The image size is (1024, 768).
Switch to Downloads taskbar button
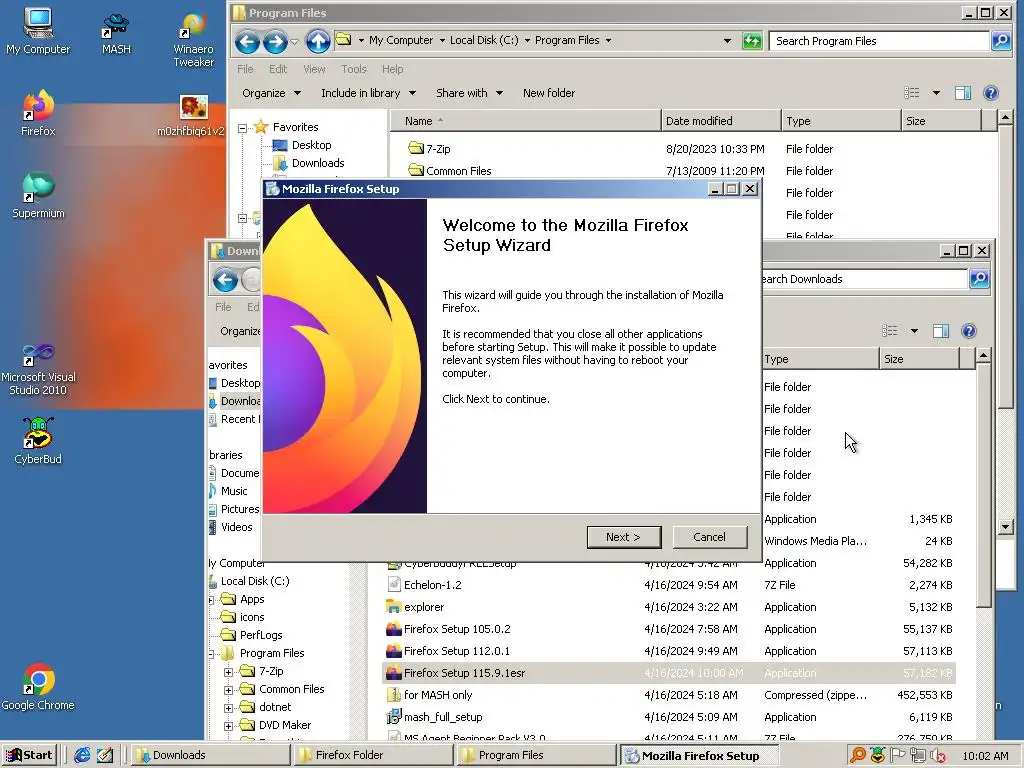pos(211,755)
